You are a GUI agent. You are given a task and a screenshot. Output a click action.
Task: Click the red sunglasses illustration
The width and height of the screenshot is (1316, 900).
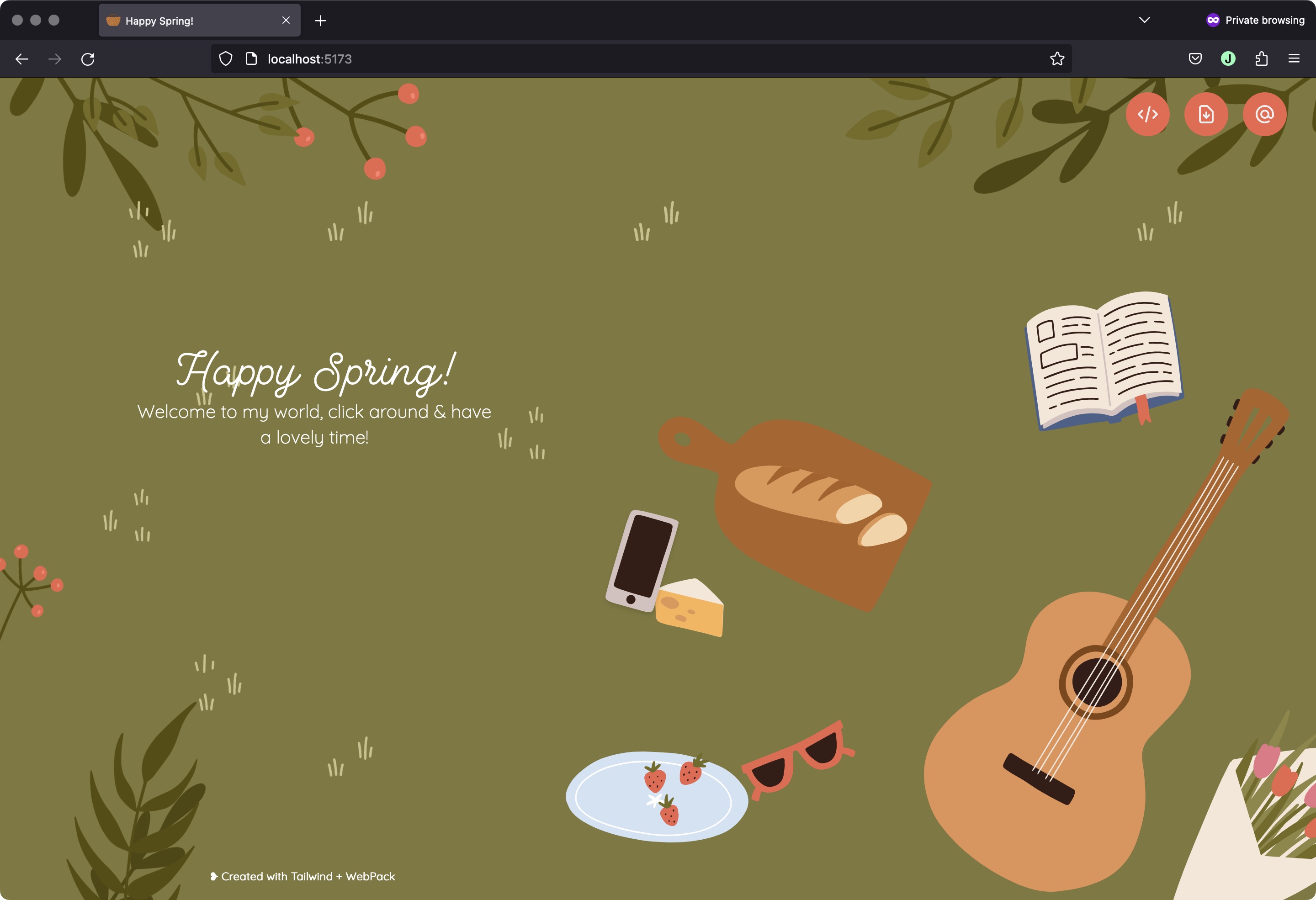pos(798,760)
